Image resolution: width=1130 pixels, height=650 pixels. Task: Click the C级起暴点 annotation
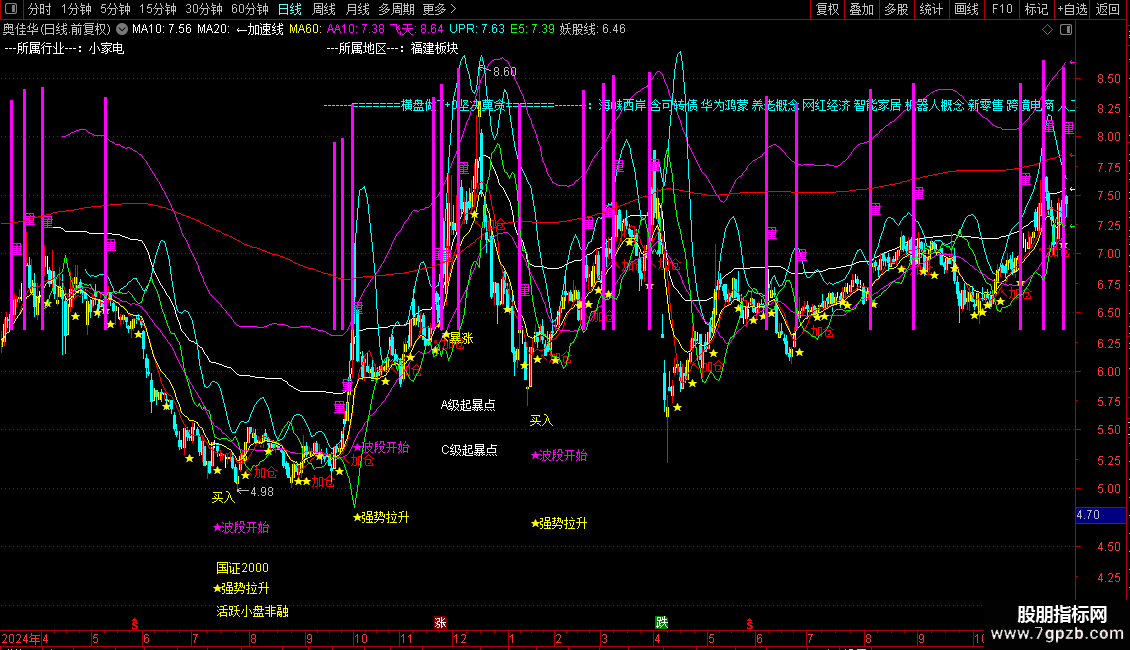[x=469, y=450]
